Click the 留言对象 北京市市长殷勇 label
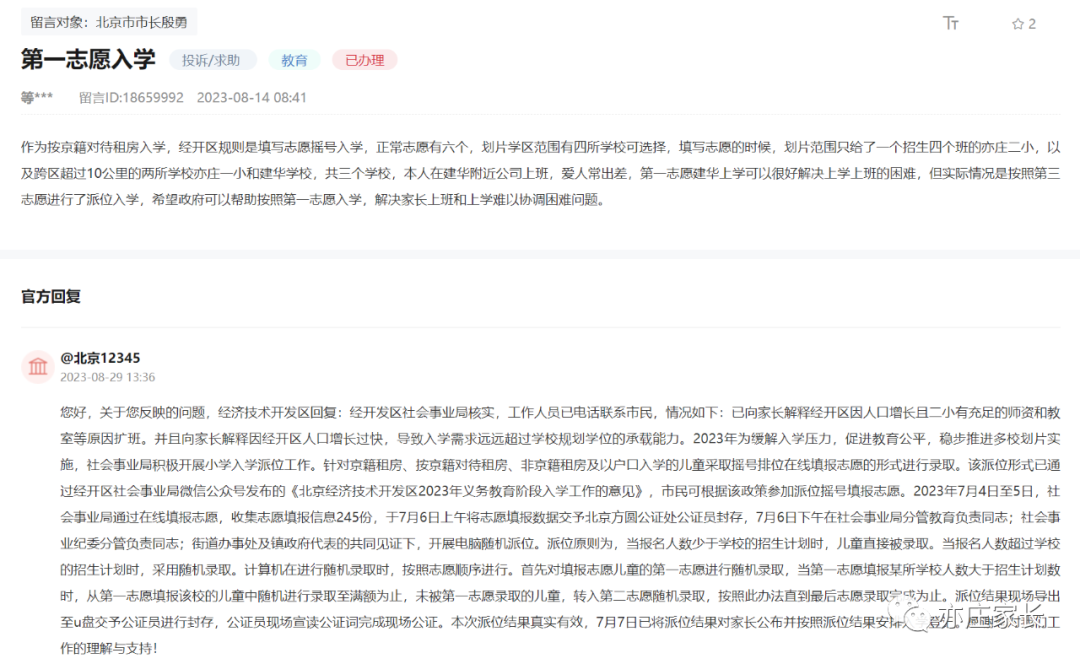 pos(109,22)
